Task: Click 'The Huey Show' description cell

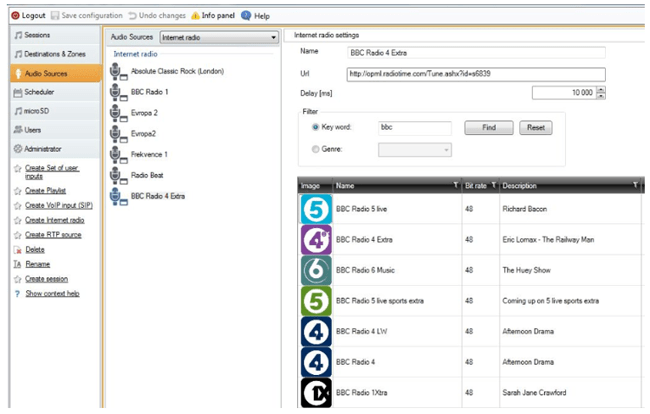Action: [x=526, y=270]
